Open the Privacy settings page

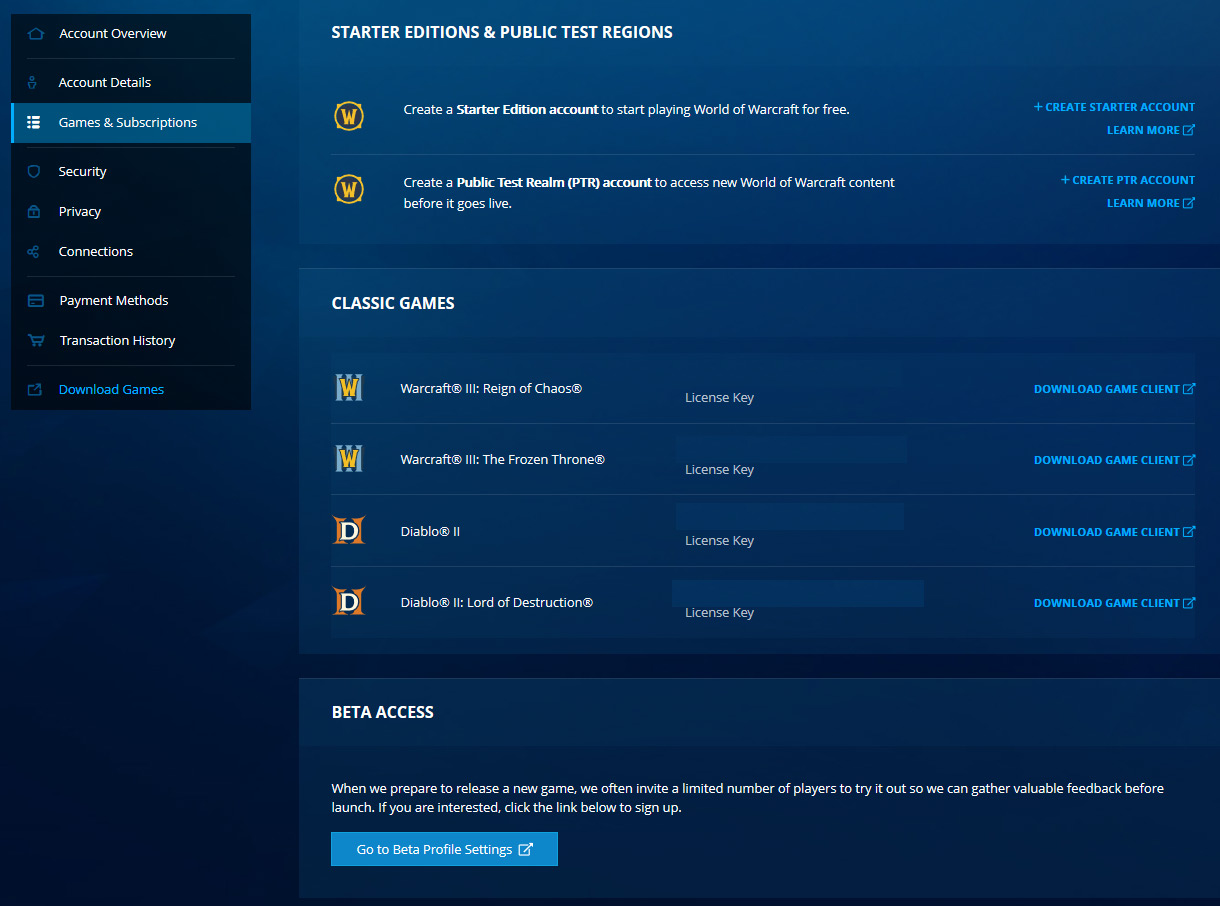click(131, 212)
